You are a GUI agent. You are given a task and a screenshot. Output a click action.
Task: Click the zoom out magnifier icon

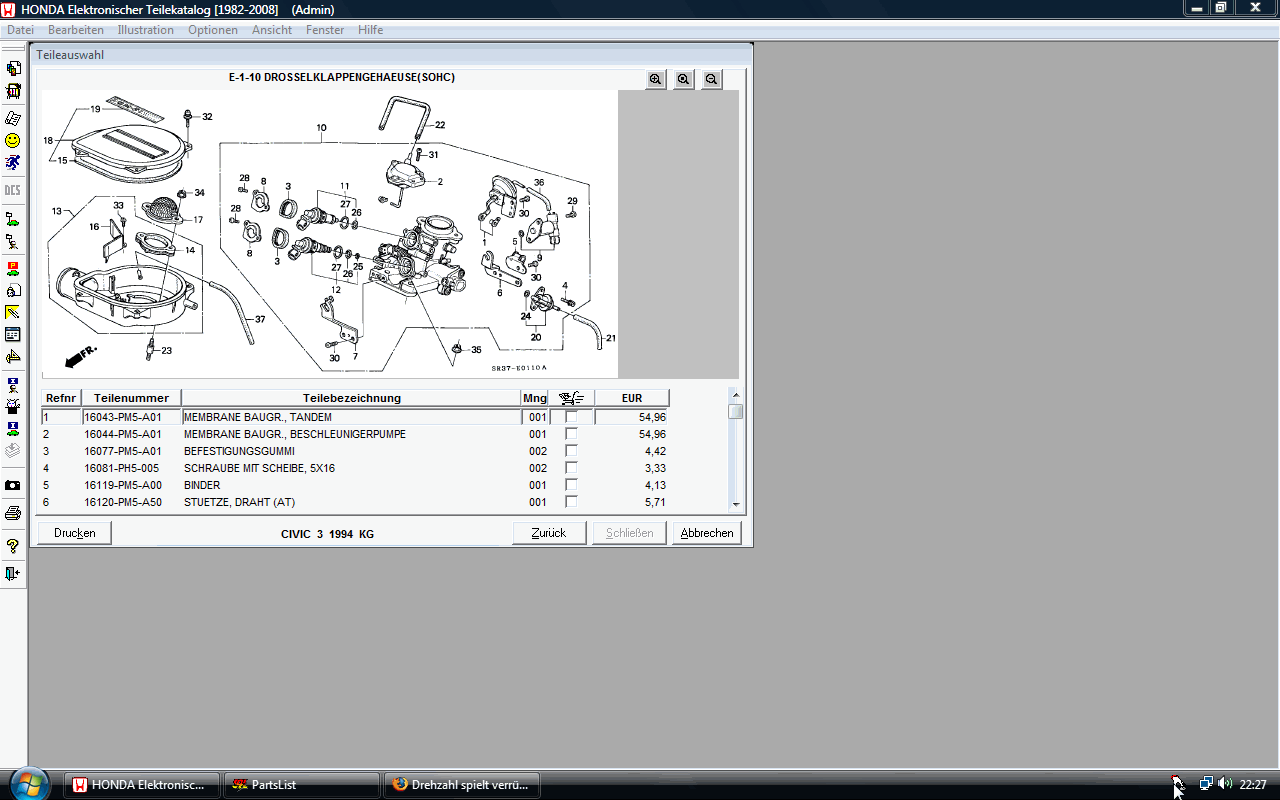tap(711, 80)
